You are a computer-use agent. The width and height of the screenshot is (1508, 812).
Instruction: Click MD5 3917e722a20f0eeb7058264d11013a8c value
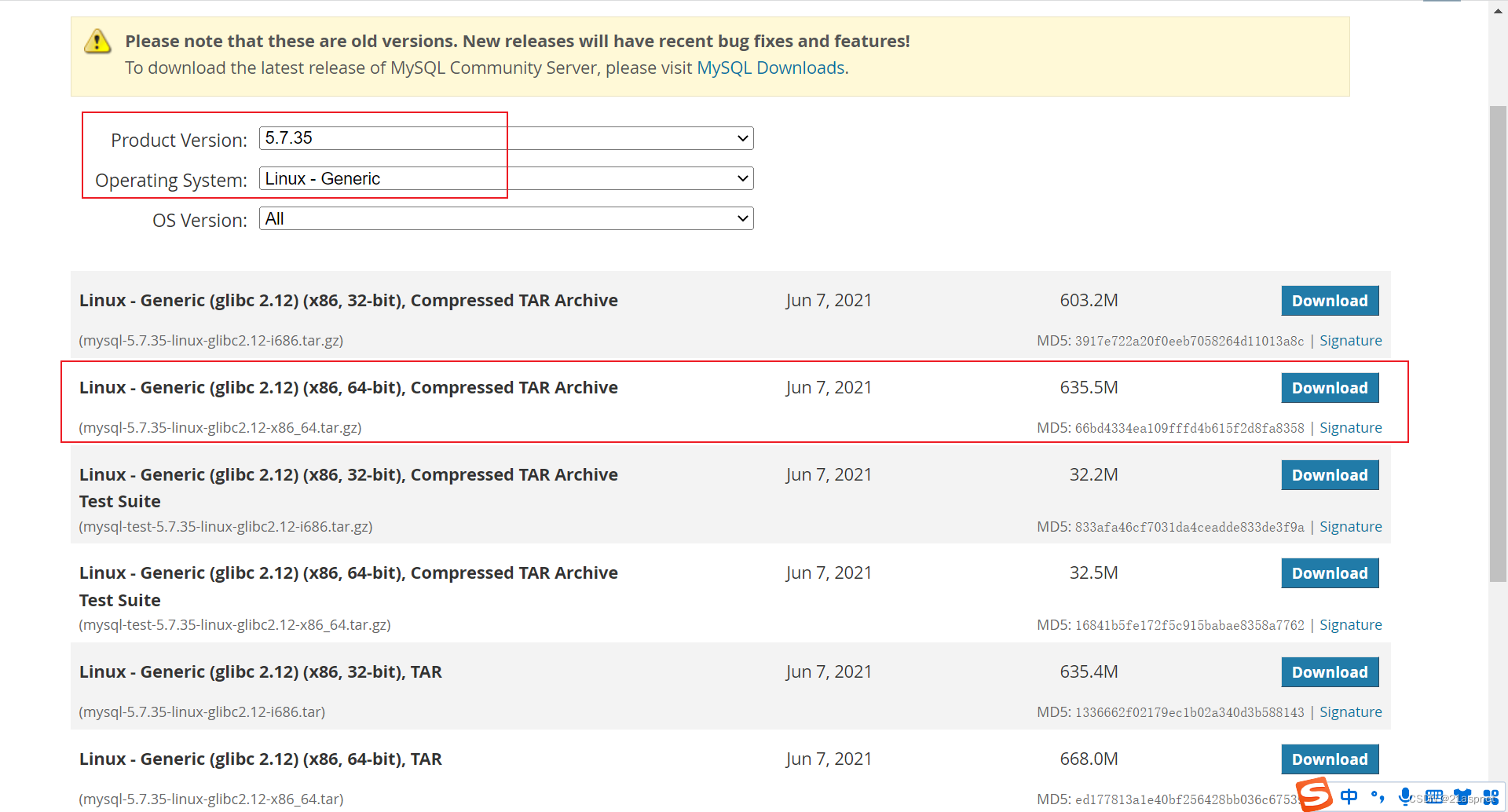tap(1189, 341)
